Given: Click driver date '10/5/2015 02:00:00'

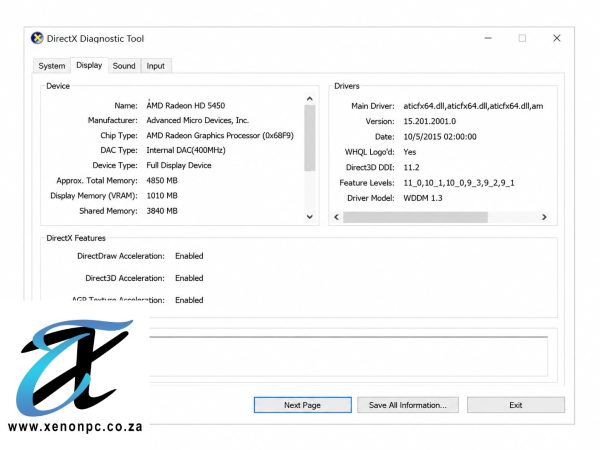Looking at the screenshot, I should (440, 137).
